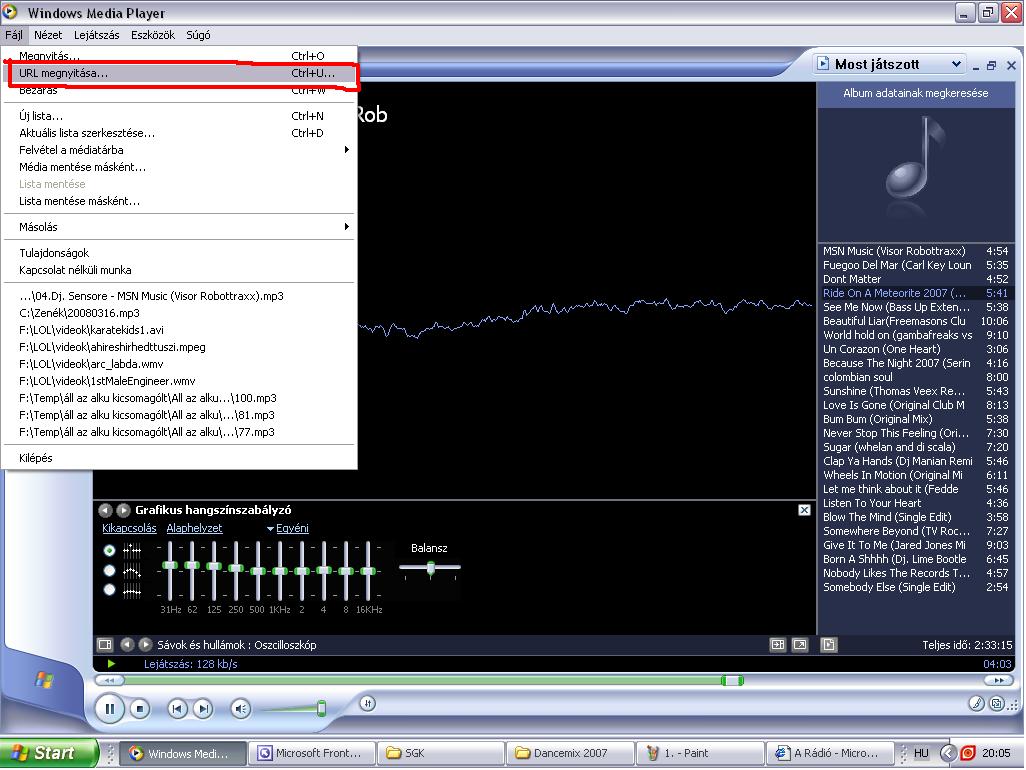
Task: Click the Kikapcsolás equalizer link
Action: 129,528
